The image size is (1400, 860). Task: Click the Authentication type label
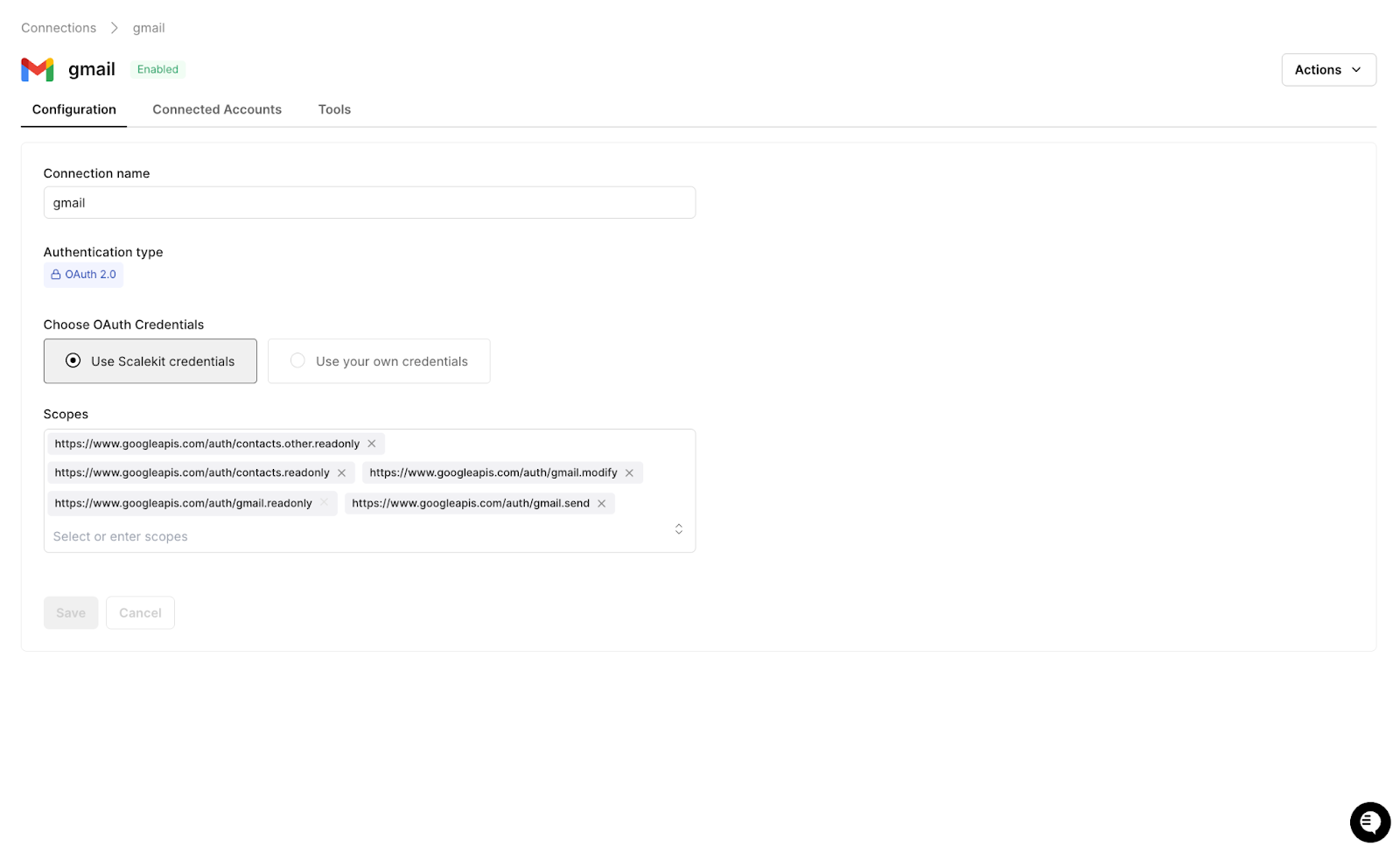[x=103, y=252]
